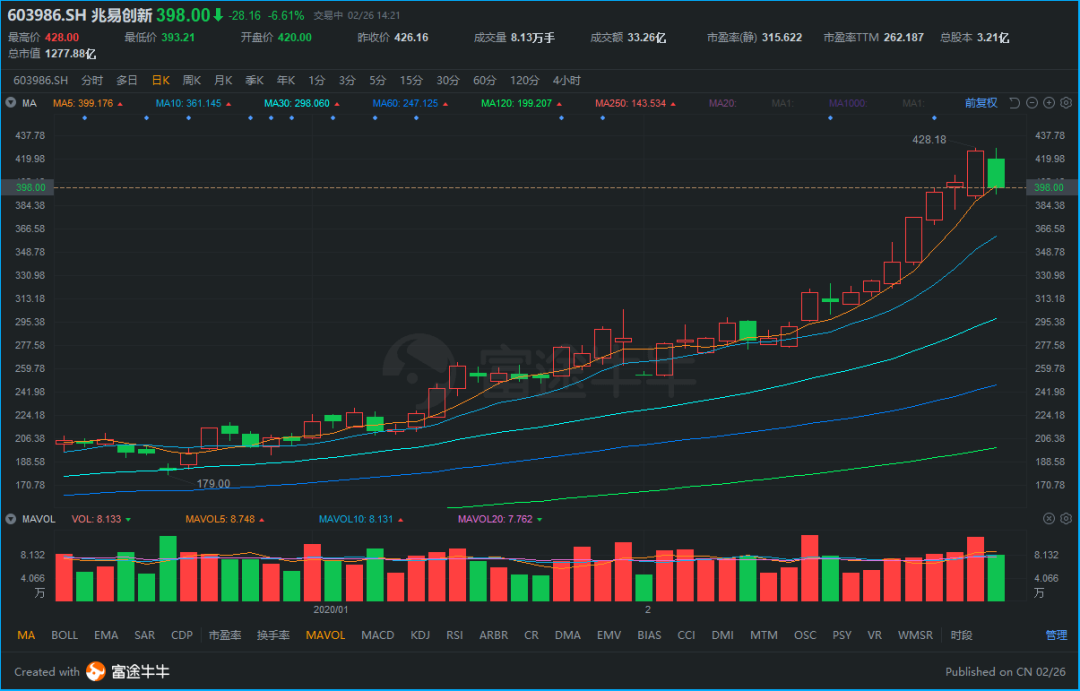Select the KDJ indicator
Screen dimensions: 1080x691
pyautogui.click(x=420, y=634)
